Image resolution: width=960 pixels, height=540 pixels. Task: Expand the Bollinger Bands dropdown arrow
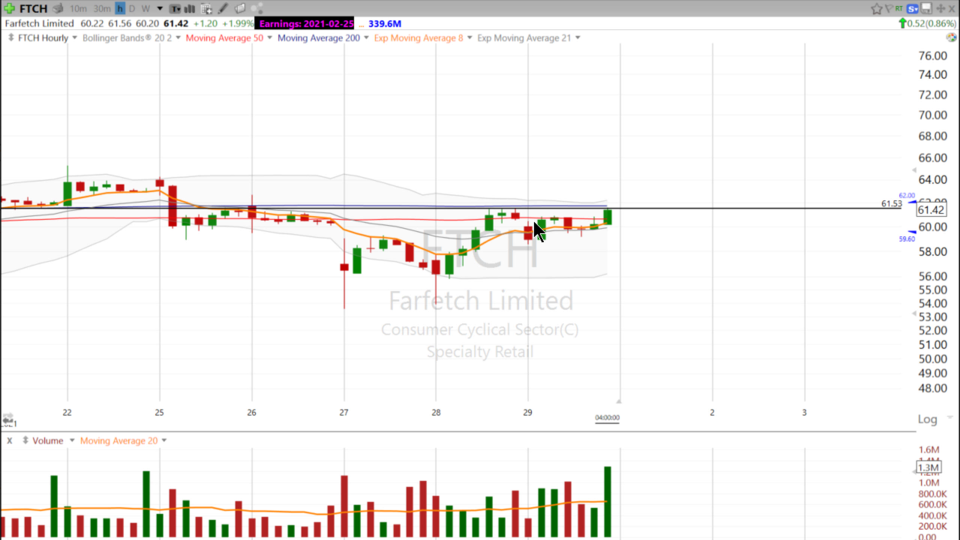(x=178, y=38)
